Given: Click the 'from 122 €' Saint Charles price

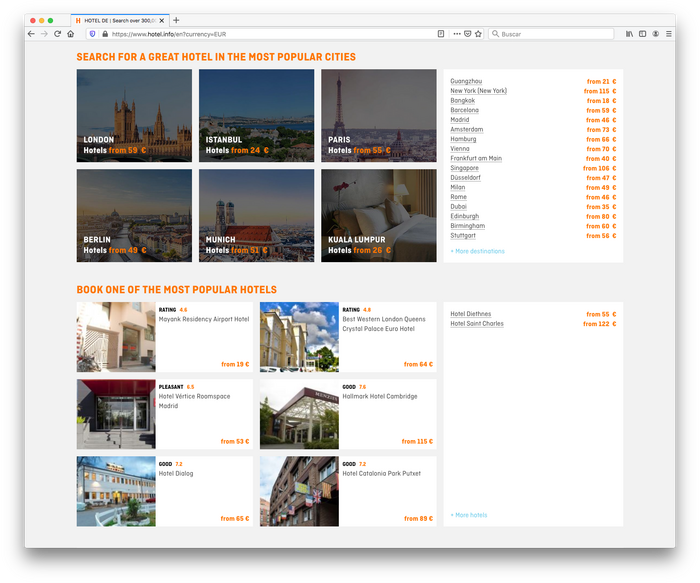Looking at the screenshot, I should click(x=599, y=324).
